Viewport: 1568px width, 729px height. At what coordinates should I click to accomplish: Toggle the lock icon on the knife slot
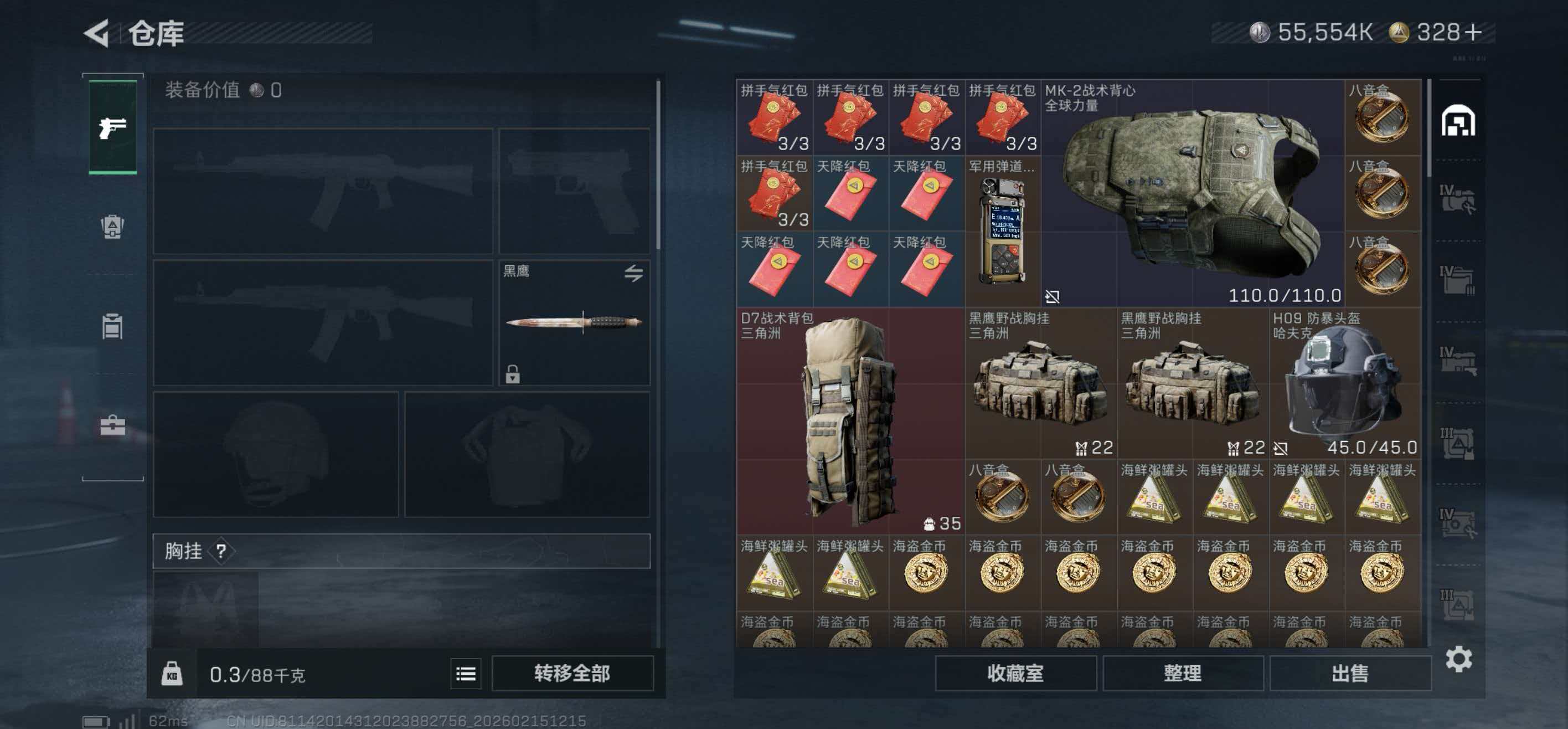pyautogui.click(x=513, y=373)
